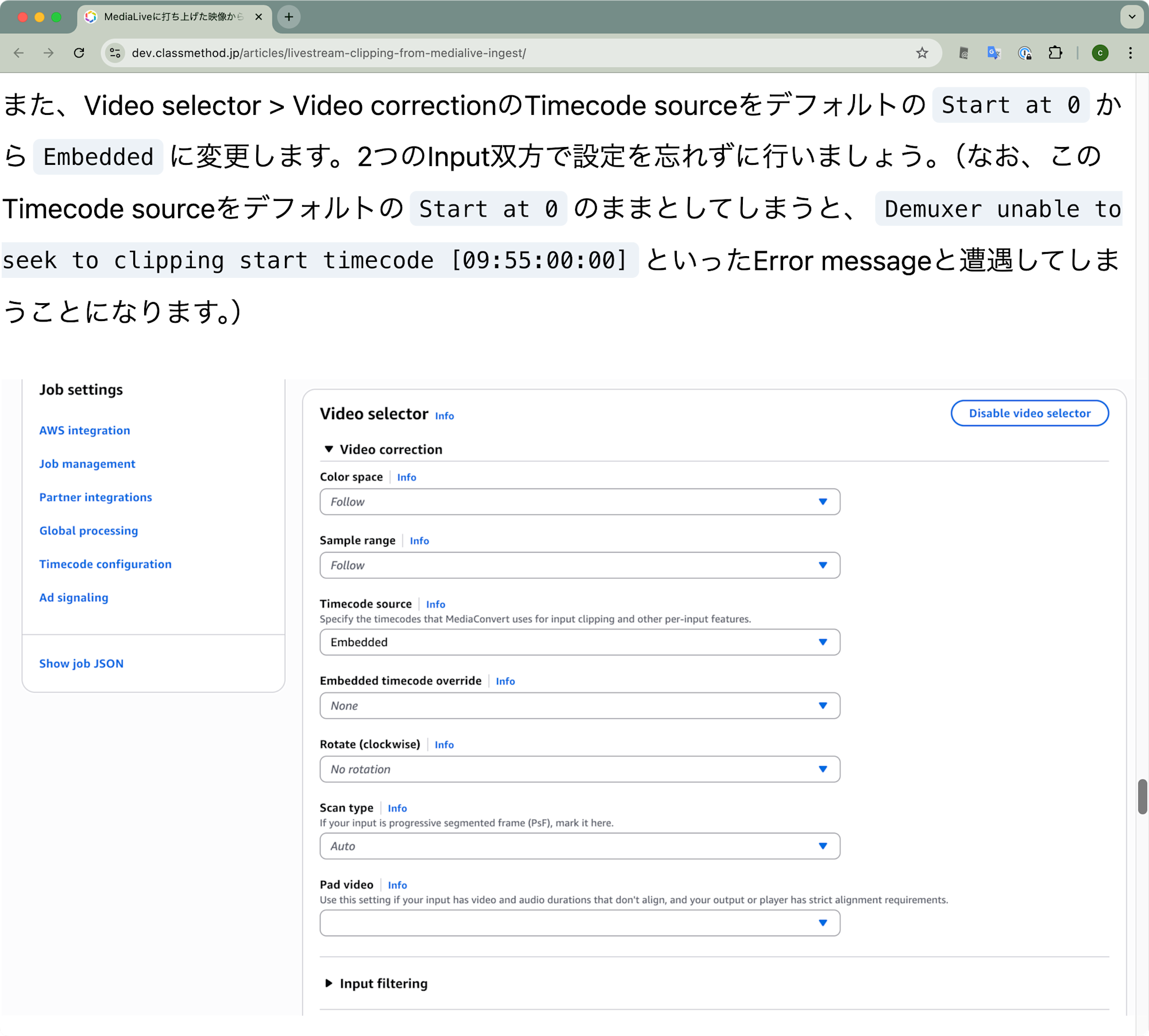Open Info link next to Video selector
The image size is (1149, 1036).
pyautogui.click(x=444, y=416)
